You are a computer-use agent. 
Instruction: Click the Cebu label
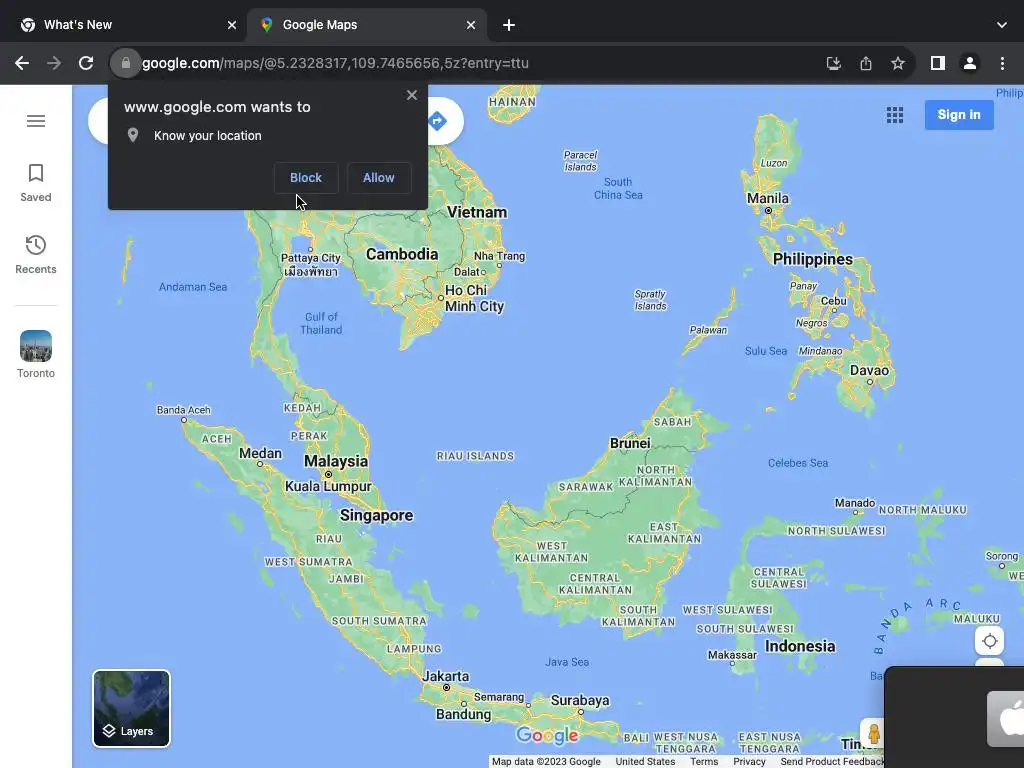tap(833, 301)
